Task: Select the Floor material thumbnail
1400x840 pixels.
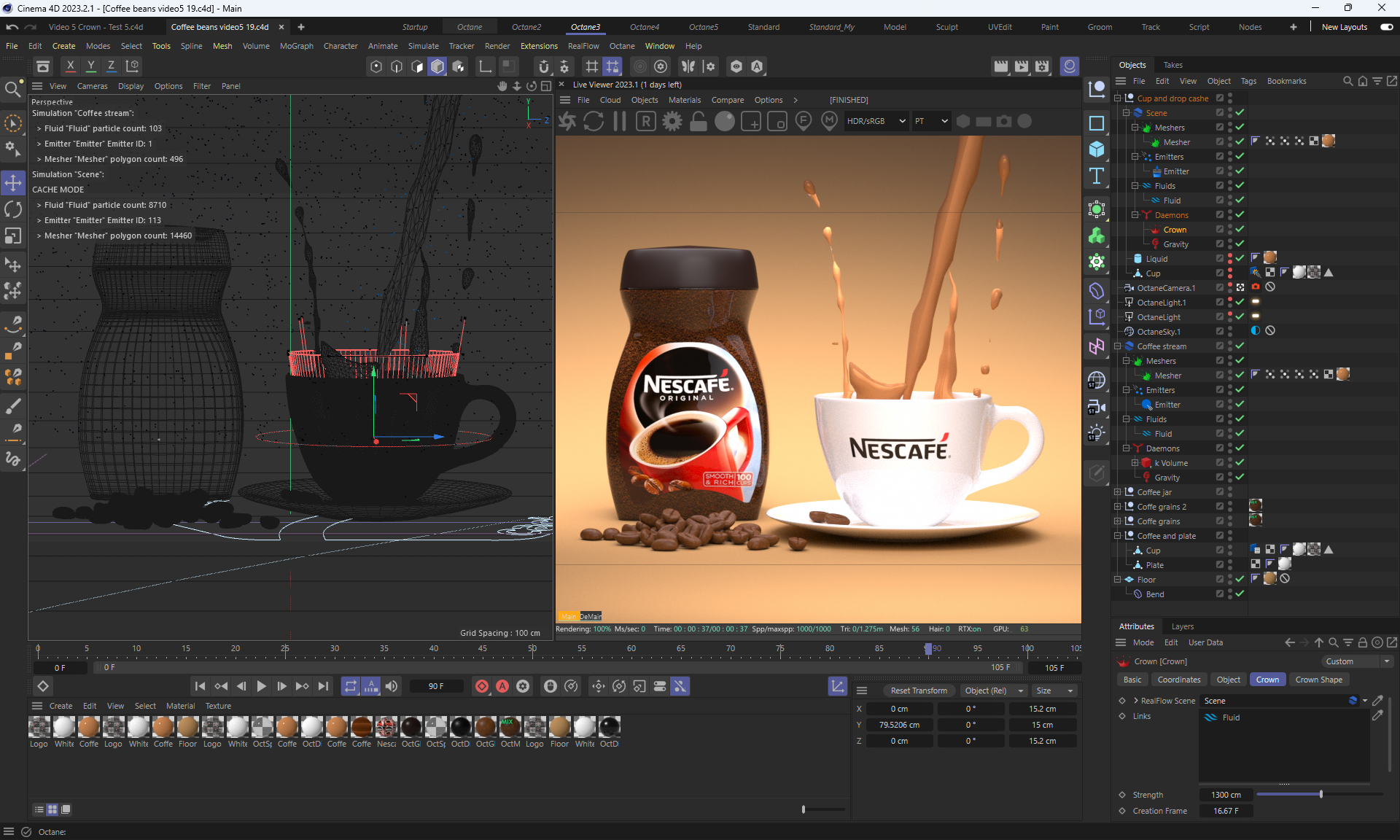Action: click(187, 728)
